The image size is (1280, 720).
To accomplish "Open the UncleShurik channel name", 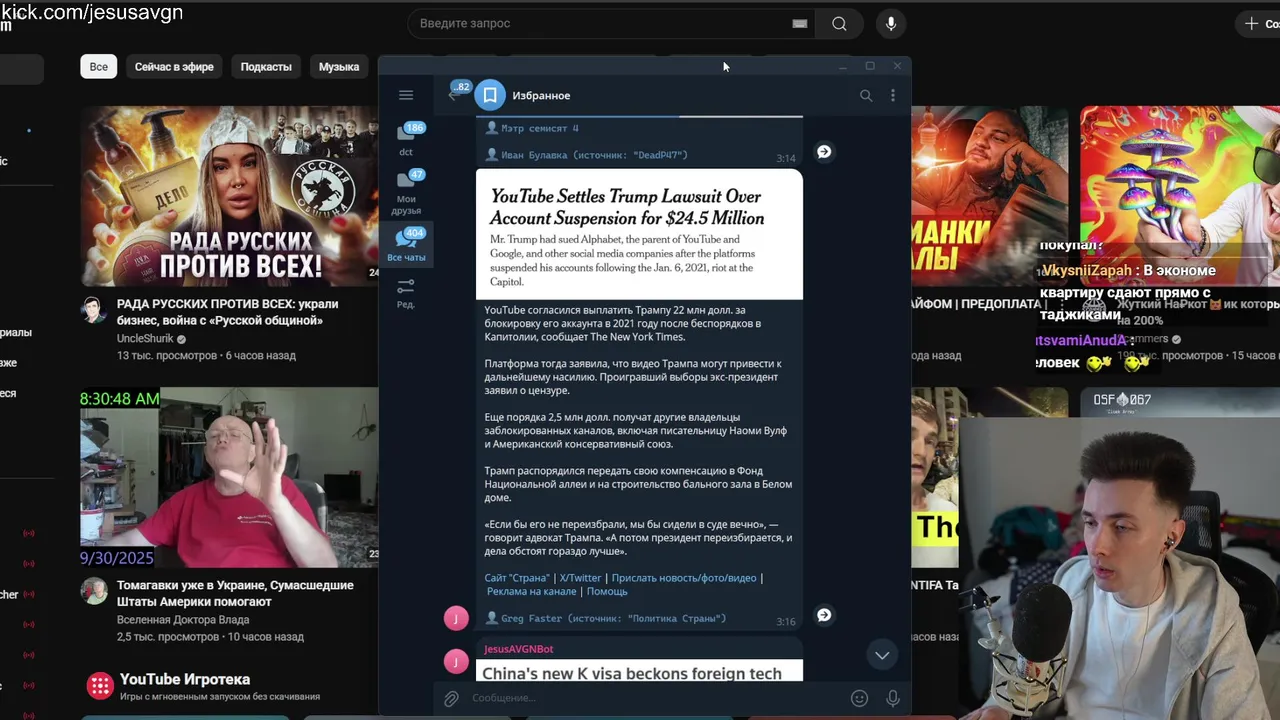I will 145,339.
